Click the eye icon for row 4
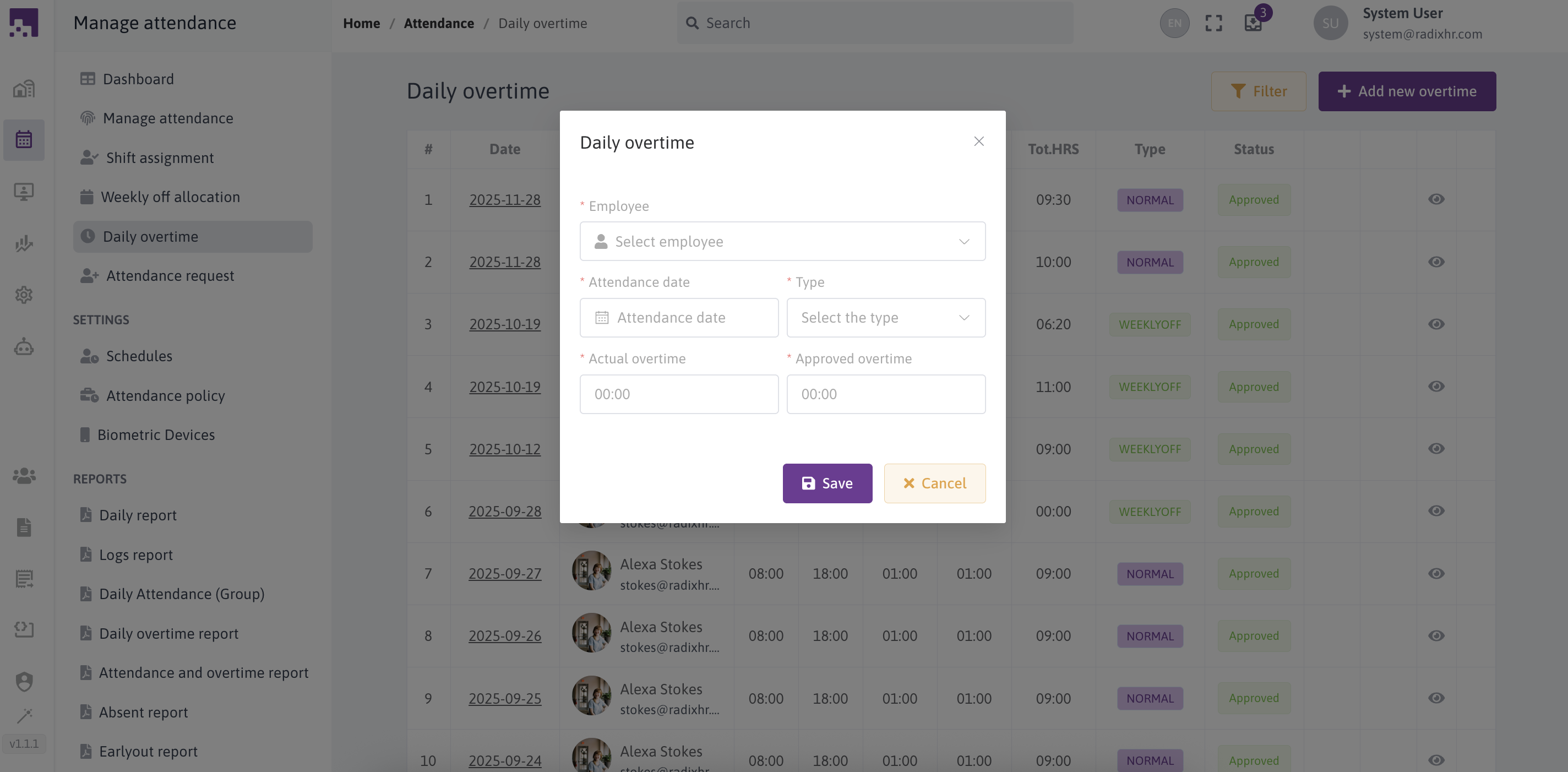Viewport: 1568px width, 772px height. tap(1436, 387)
